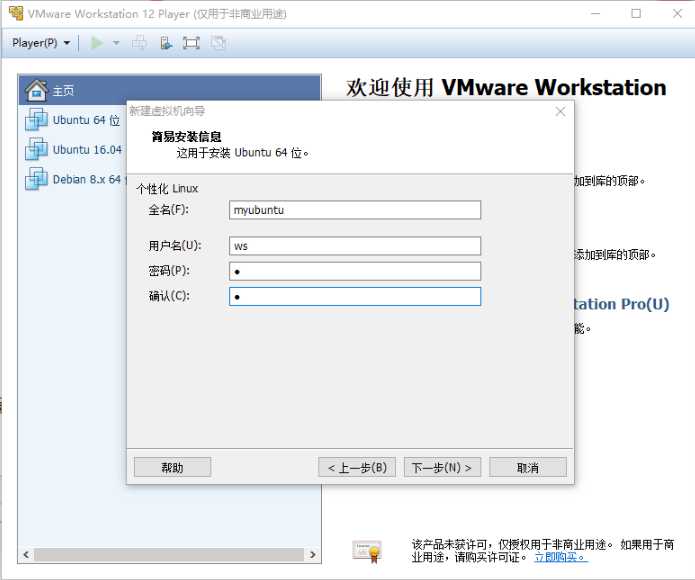The width and height of the screenshot is (695, 580).
Task: Click the removable devices toolbar icon
Action: pos(166,43)
